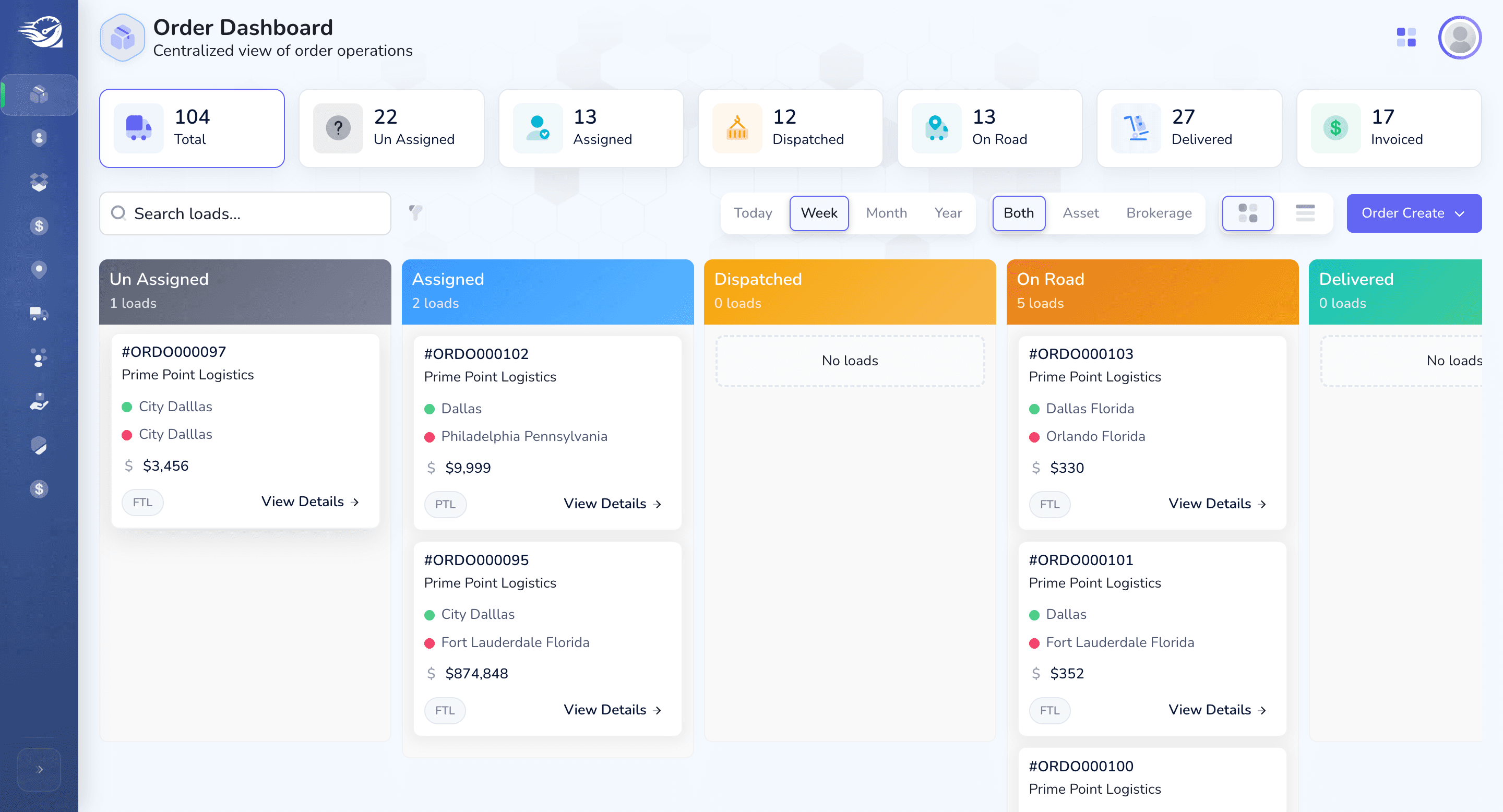Expand the sidebar with the arrow button

(39, 769)
